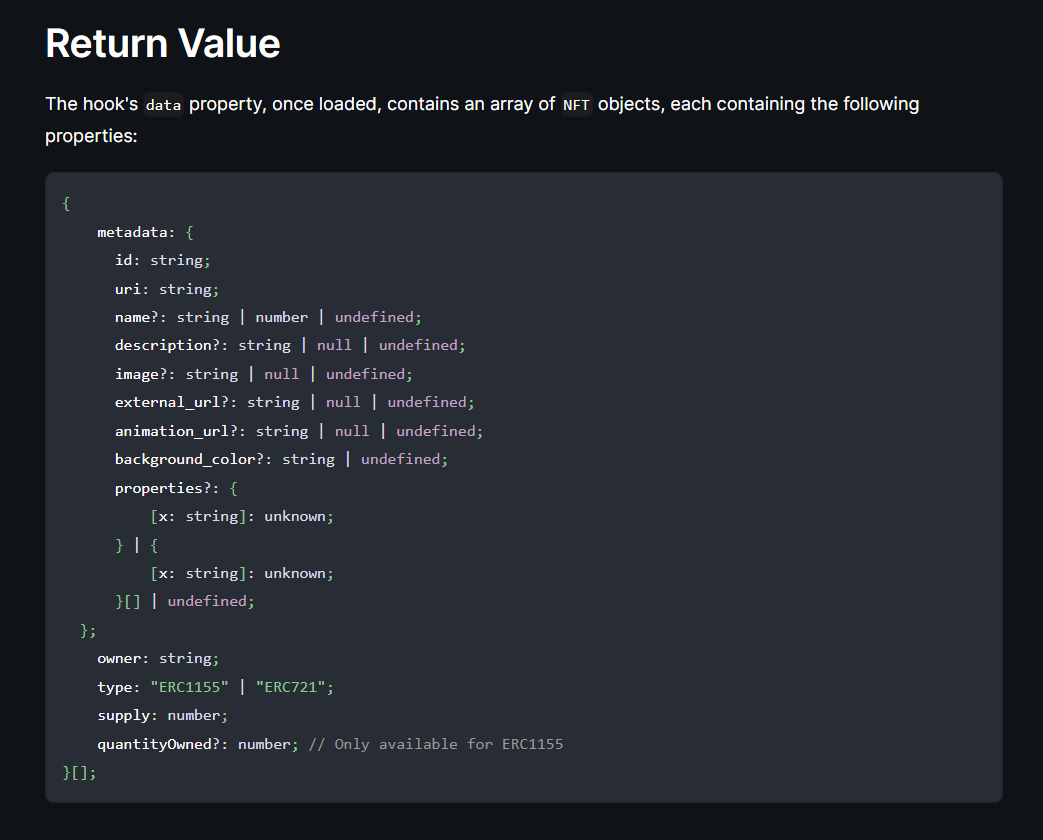Click the '} | {' code line
This screenshot has width=1043, height=840.
click(x=136, y=545)
